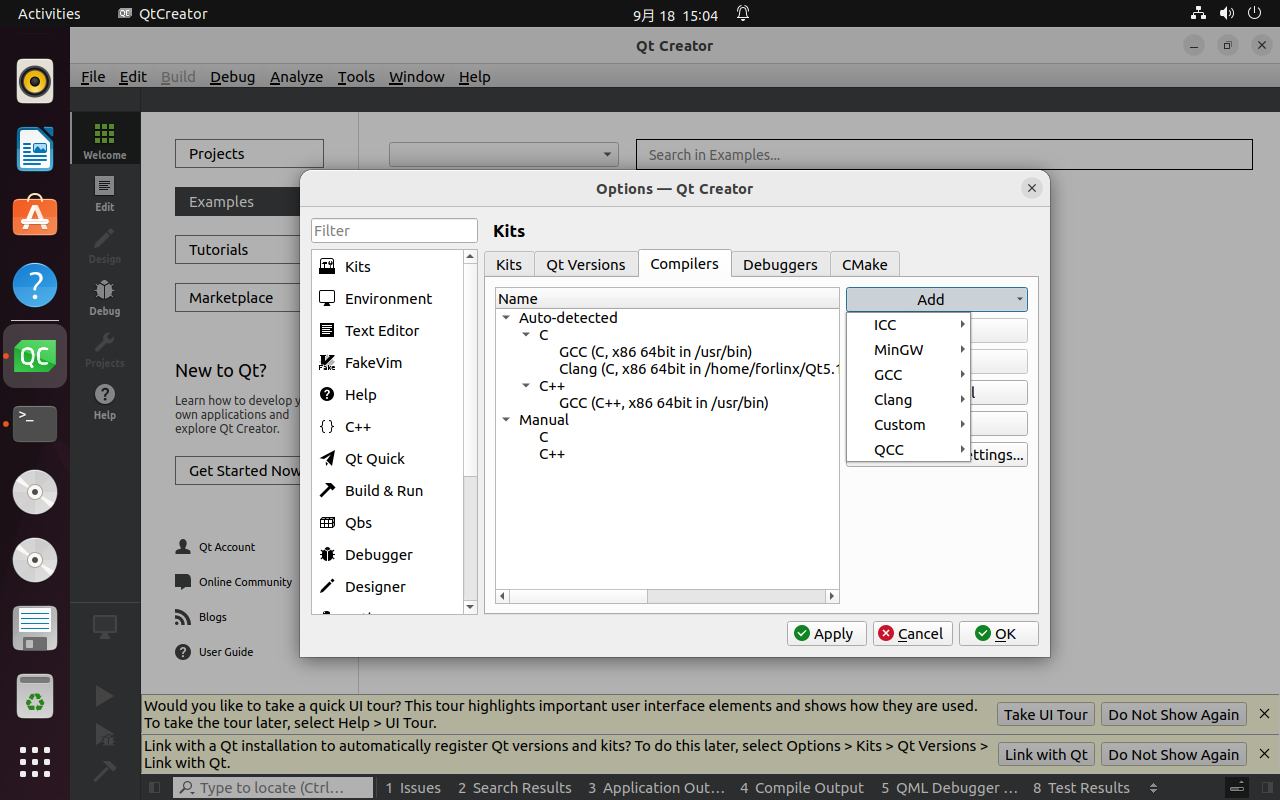Viewport: 1280px width, 800px height.
Task: Click the Add compiler dropdown button
Action: (x=936, y=299)
